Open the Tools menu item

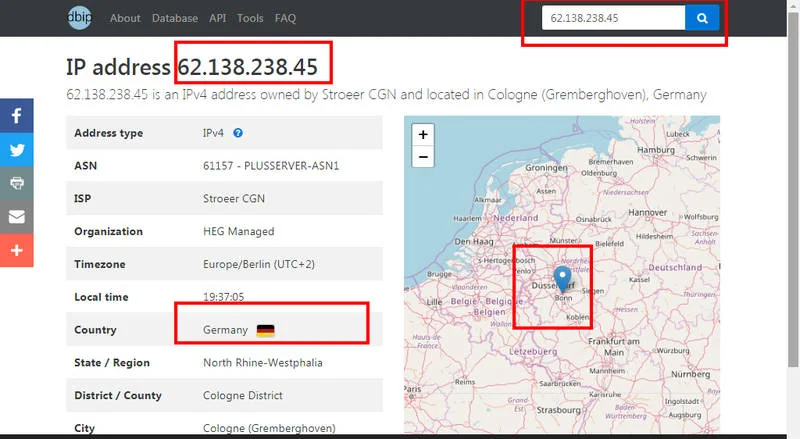[x=250, y=18]
